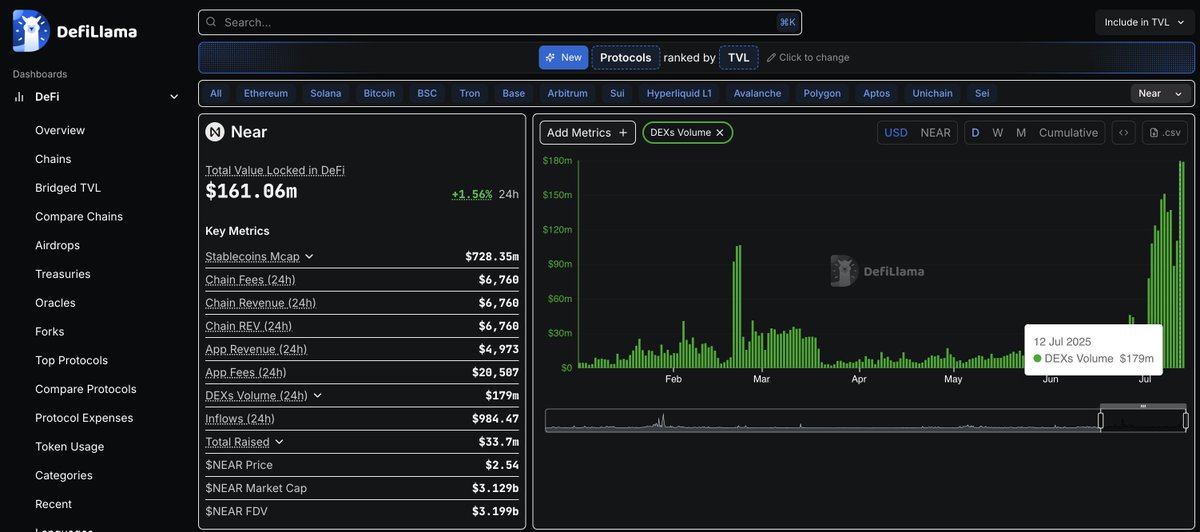
Task: Click the embed code icon
Action: point(1124,133)
